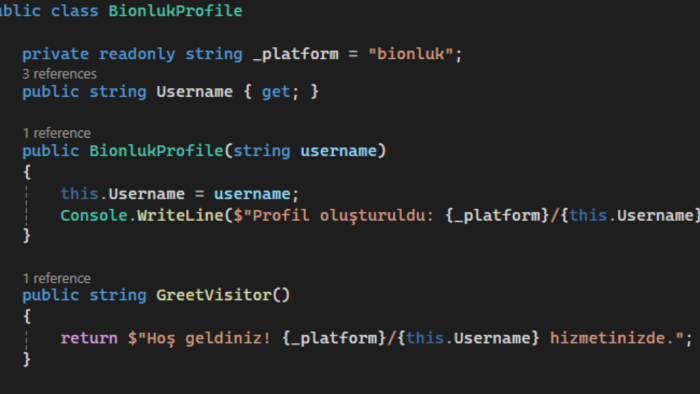Click the get accessor keyword
Image resolution: width=700 pixels, height=394 pixels.
tap(276, 92)
